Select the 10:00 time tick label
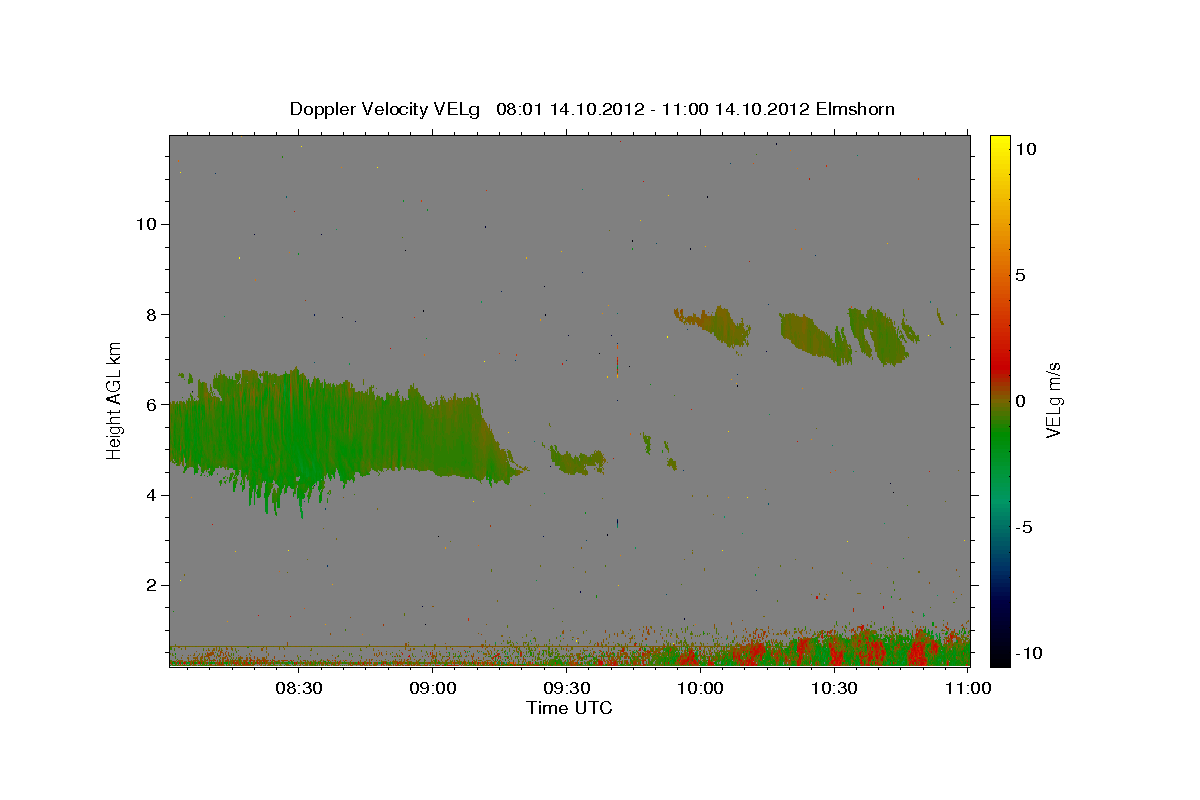Screen dimensions: 1200x800 pyautogui.click(x=700, y=688)
